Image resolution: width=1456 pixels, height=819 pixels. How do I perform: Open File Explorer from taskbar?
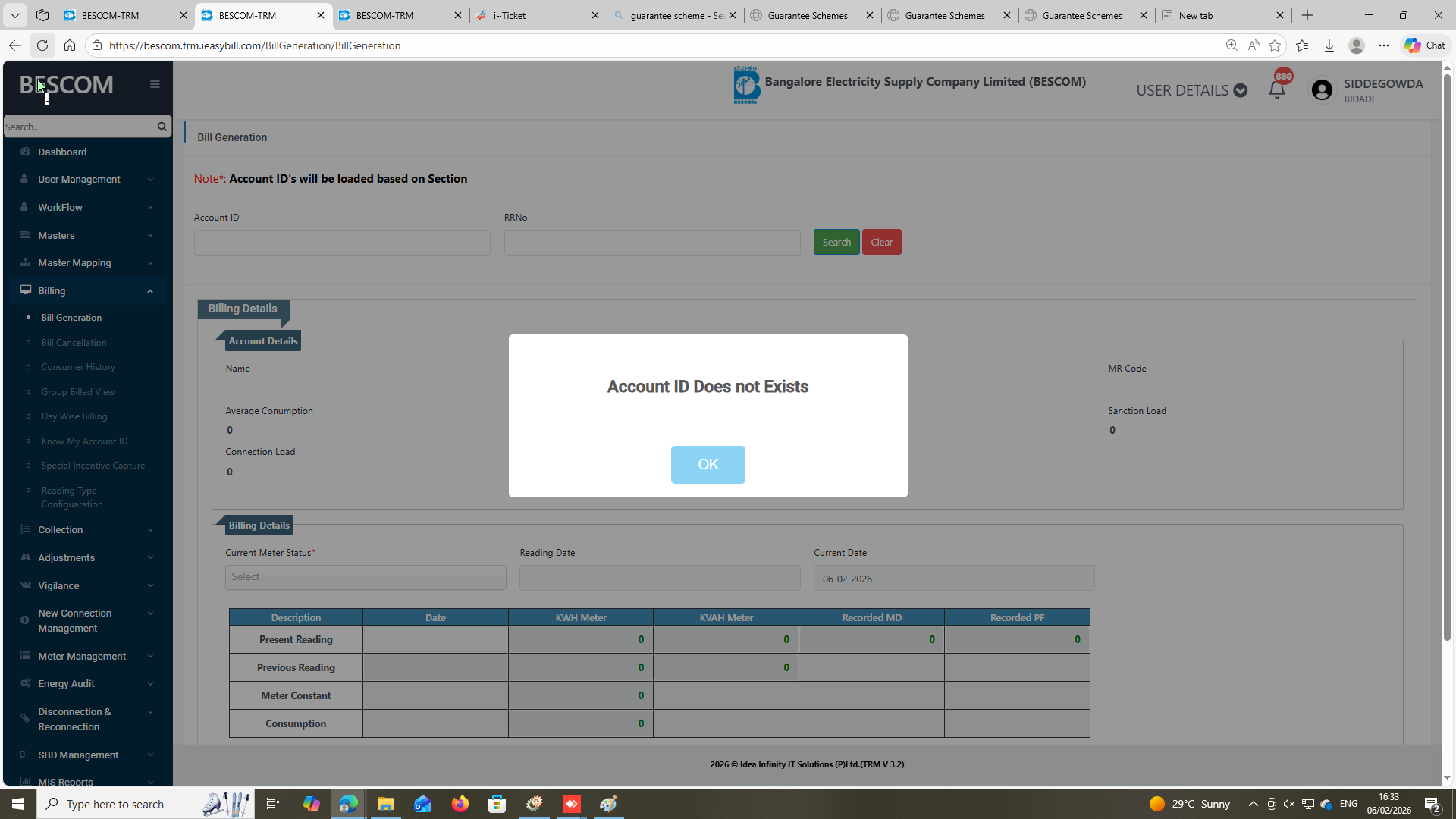coord(385,804)
